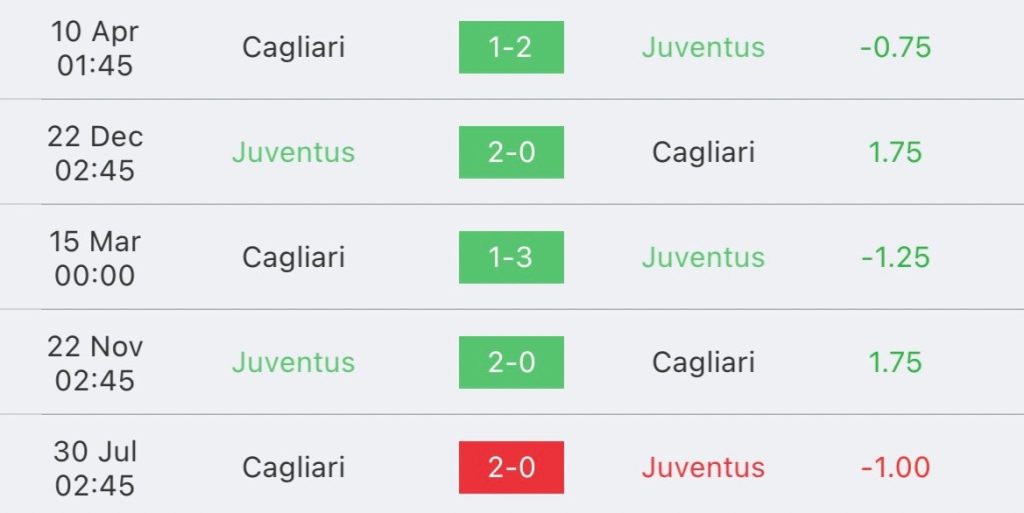Click the -0.75 handicap value

(895, 47)
